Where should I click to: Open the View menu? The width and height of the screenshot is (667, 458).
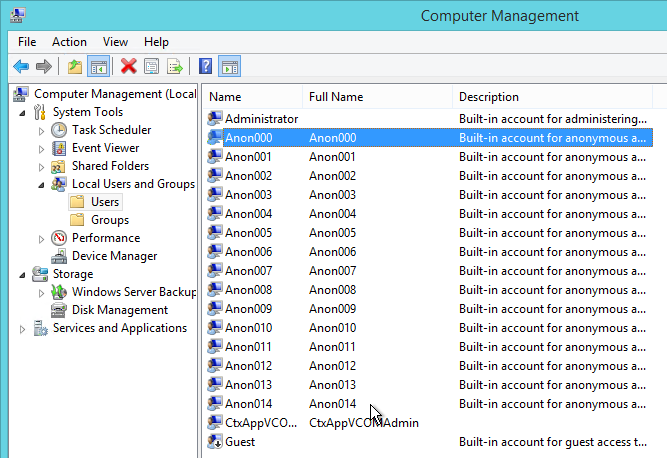(115, 42)
